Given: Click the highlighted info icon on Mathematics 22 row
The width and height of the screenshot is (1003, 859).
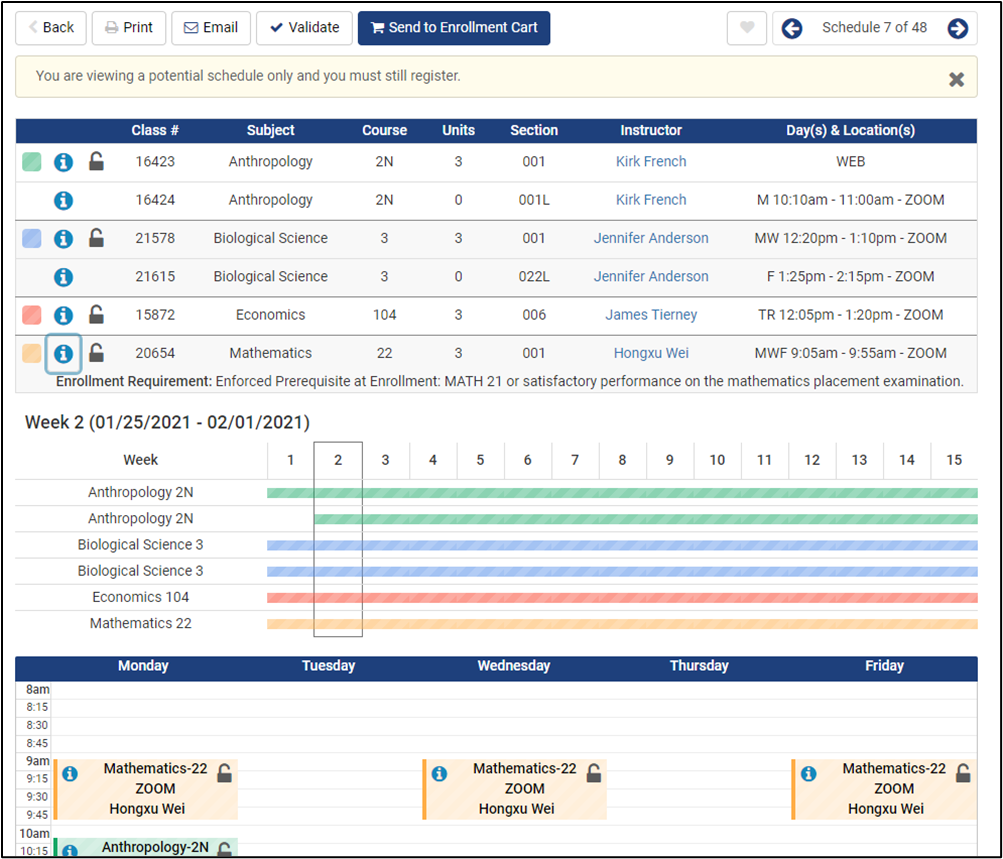Looking at the screenshot, I should 63,353.
